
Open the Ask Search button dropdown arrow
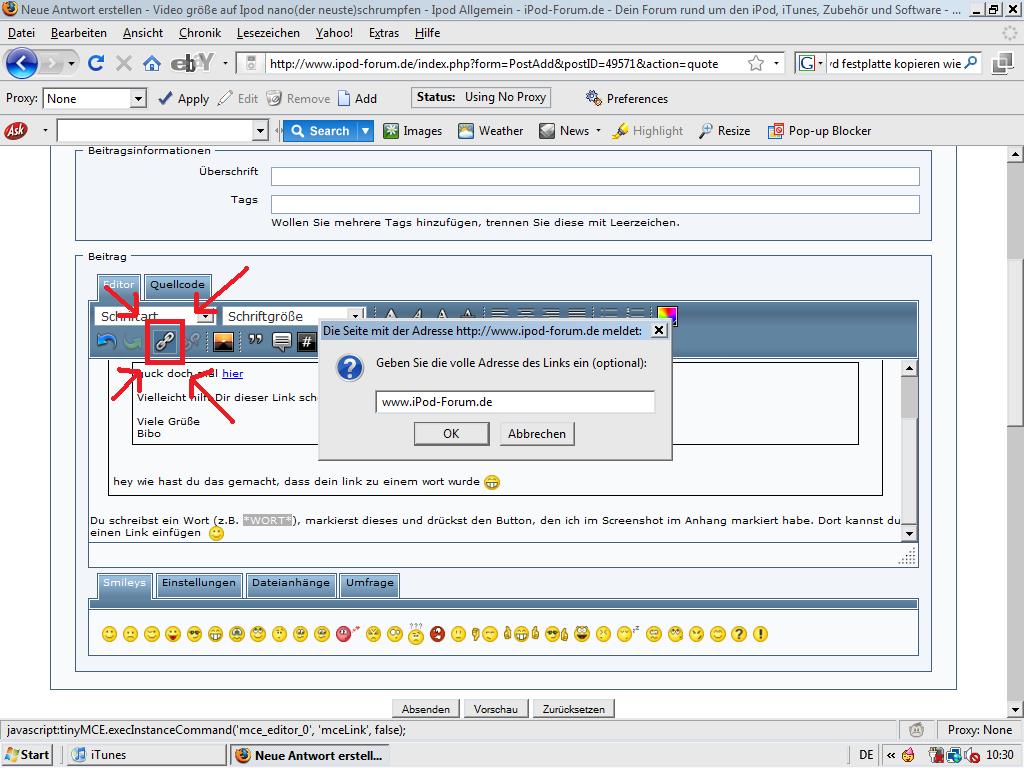click(366, 131)
